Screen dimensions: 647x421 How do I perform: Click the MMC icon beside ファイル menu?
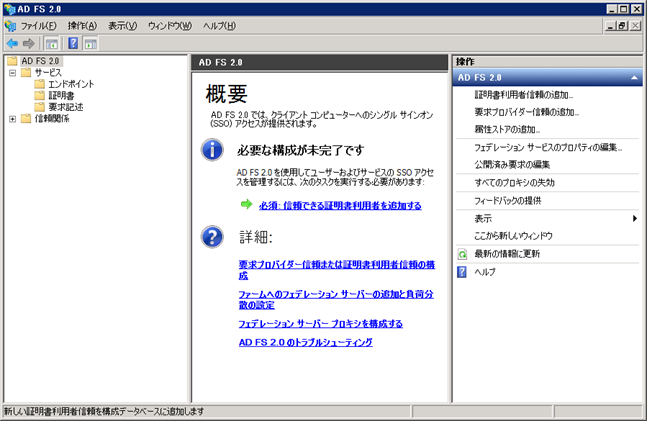tap(10, 26)
